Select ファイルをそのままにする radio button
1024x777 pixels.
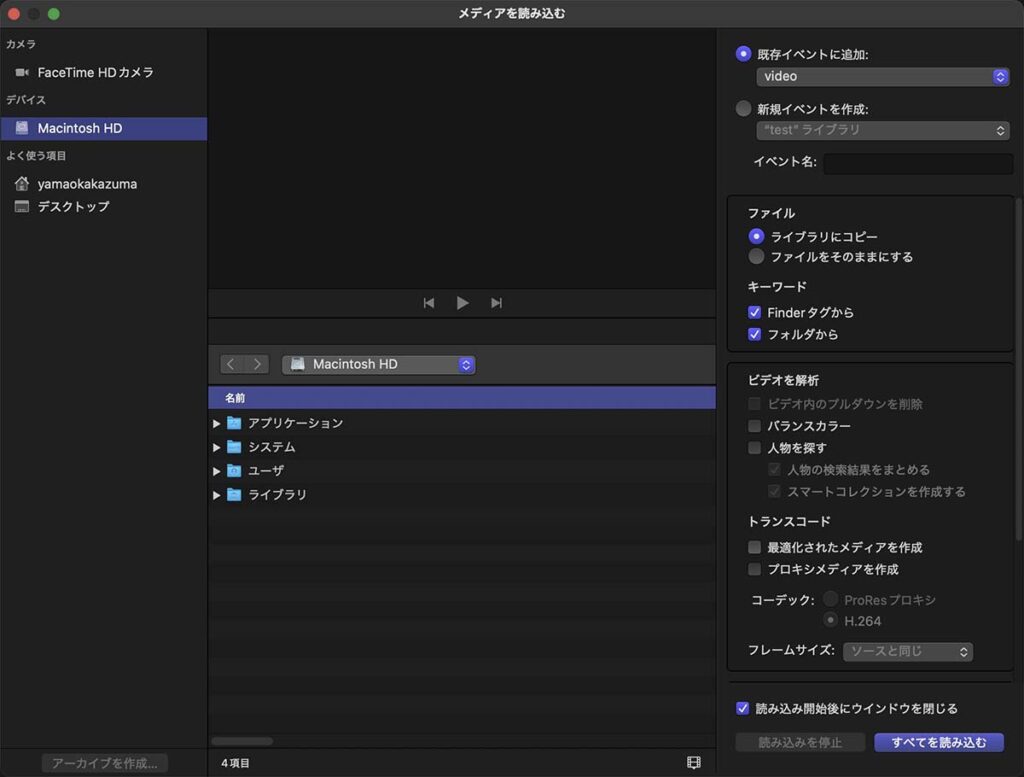756,256
